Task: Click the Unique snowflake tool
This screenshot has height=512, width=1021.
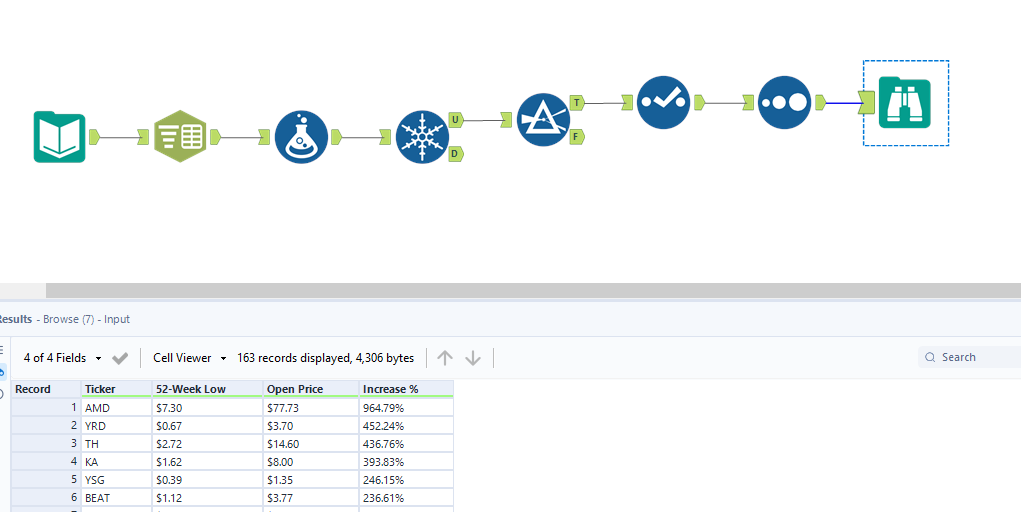Action: [x=422, y=137]
